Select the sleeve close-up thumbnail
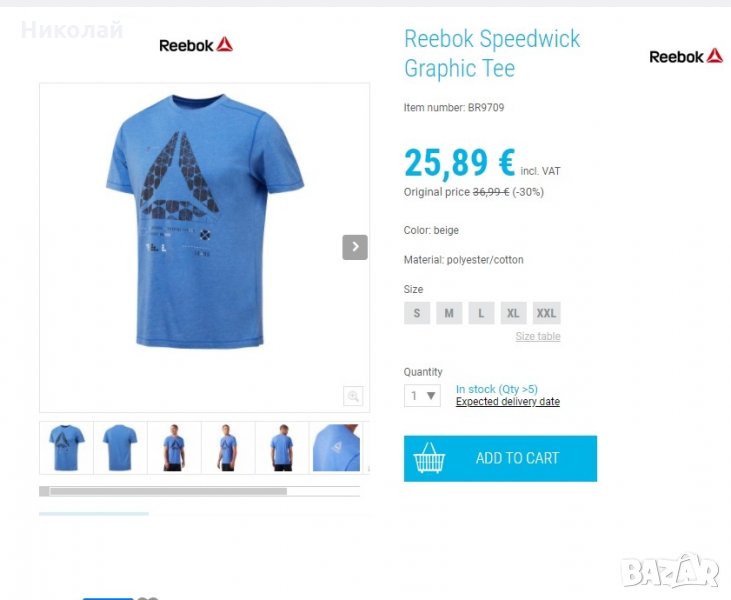This screenshot has width=731, height=600. [x=336, y=448]
